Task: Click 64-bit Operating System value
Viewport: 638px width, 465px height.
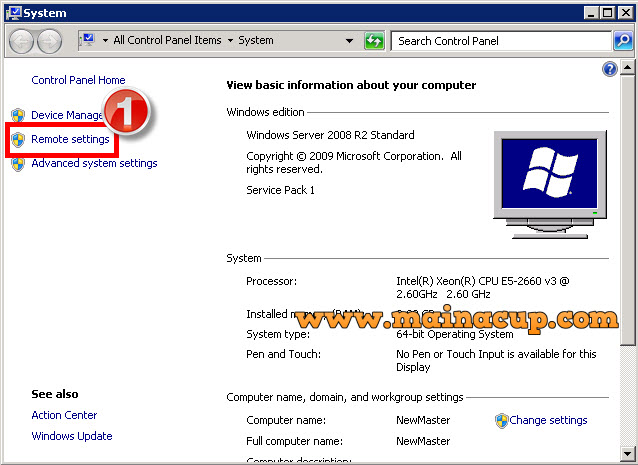Action: coord(454,334)
